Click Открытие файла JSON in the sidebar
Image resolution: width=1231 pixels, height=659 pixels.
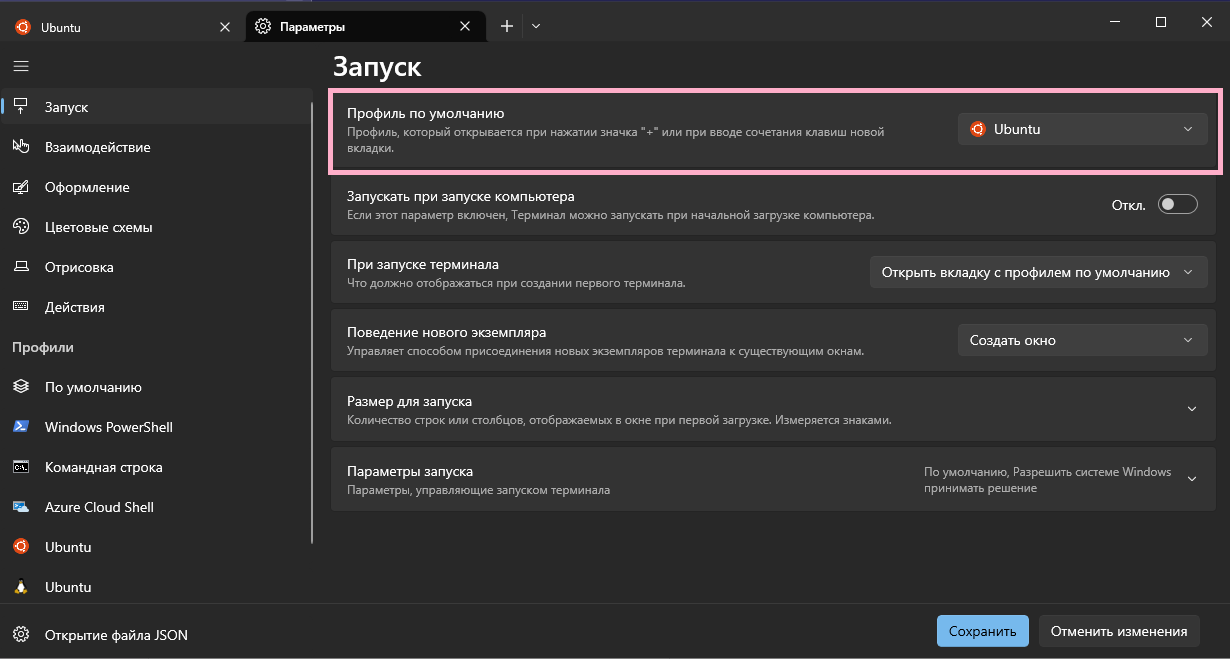point(158,634)
